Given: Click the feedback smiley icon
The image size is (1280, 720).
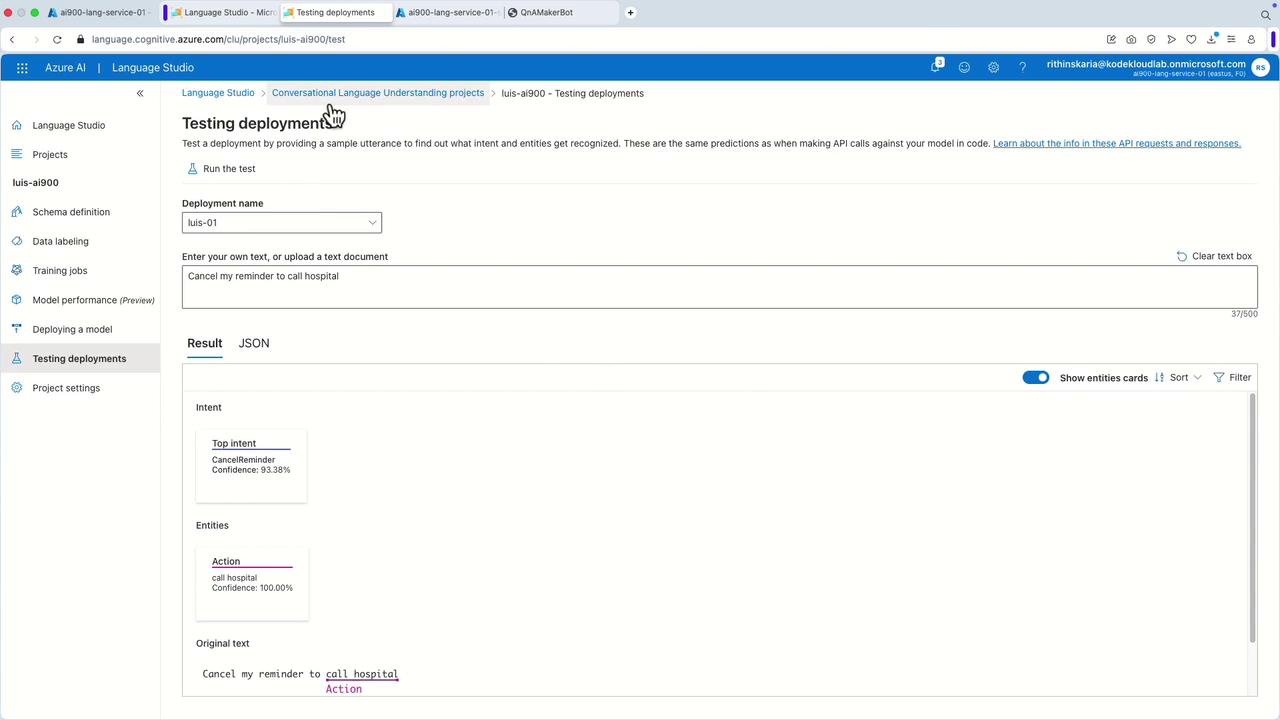Looking at the screenshot, I should pos(964,68).
